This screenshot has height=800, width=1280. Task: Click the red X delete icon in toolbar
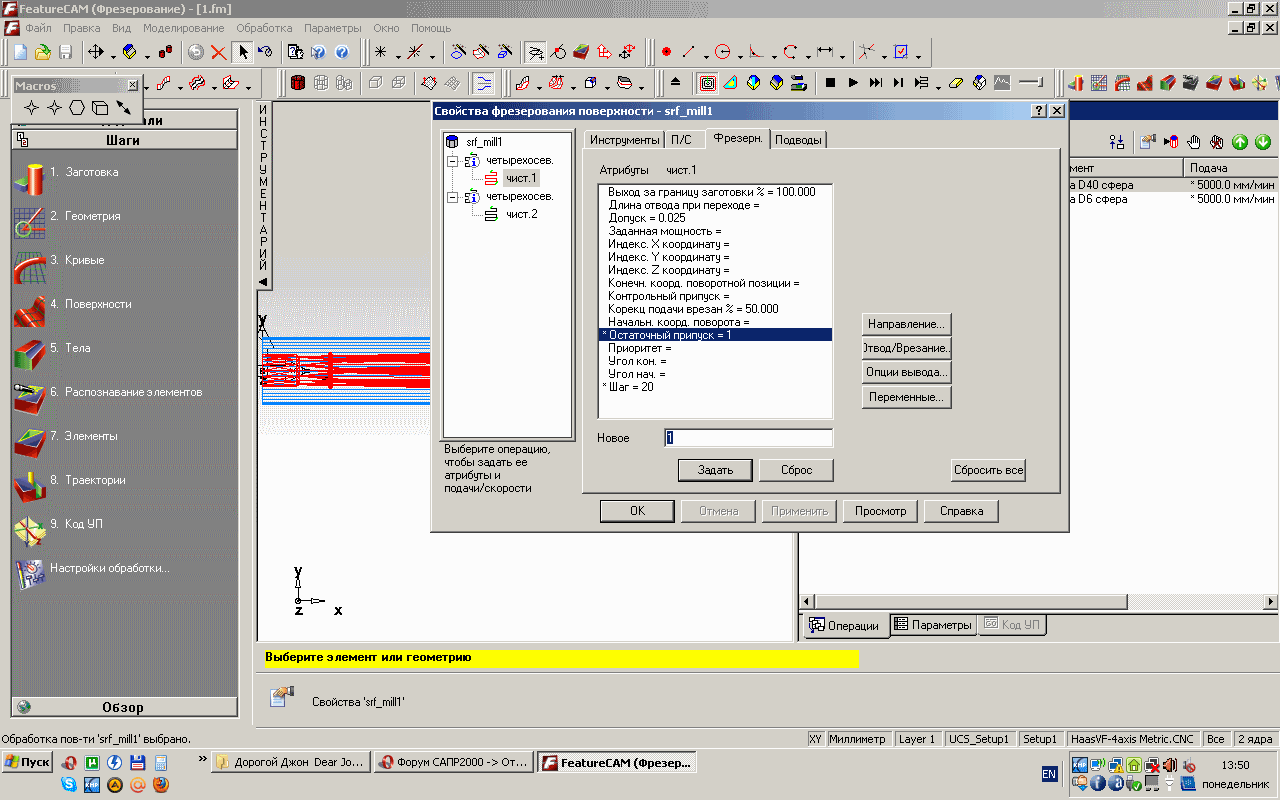tap(218, 52)
